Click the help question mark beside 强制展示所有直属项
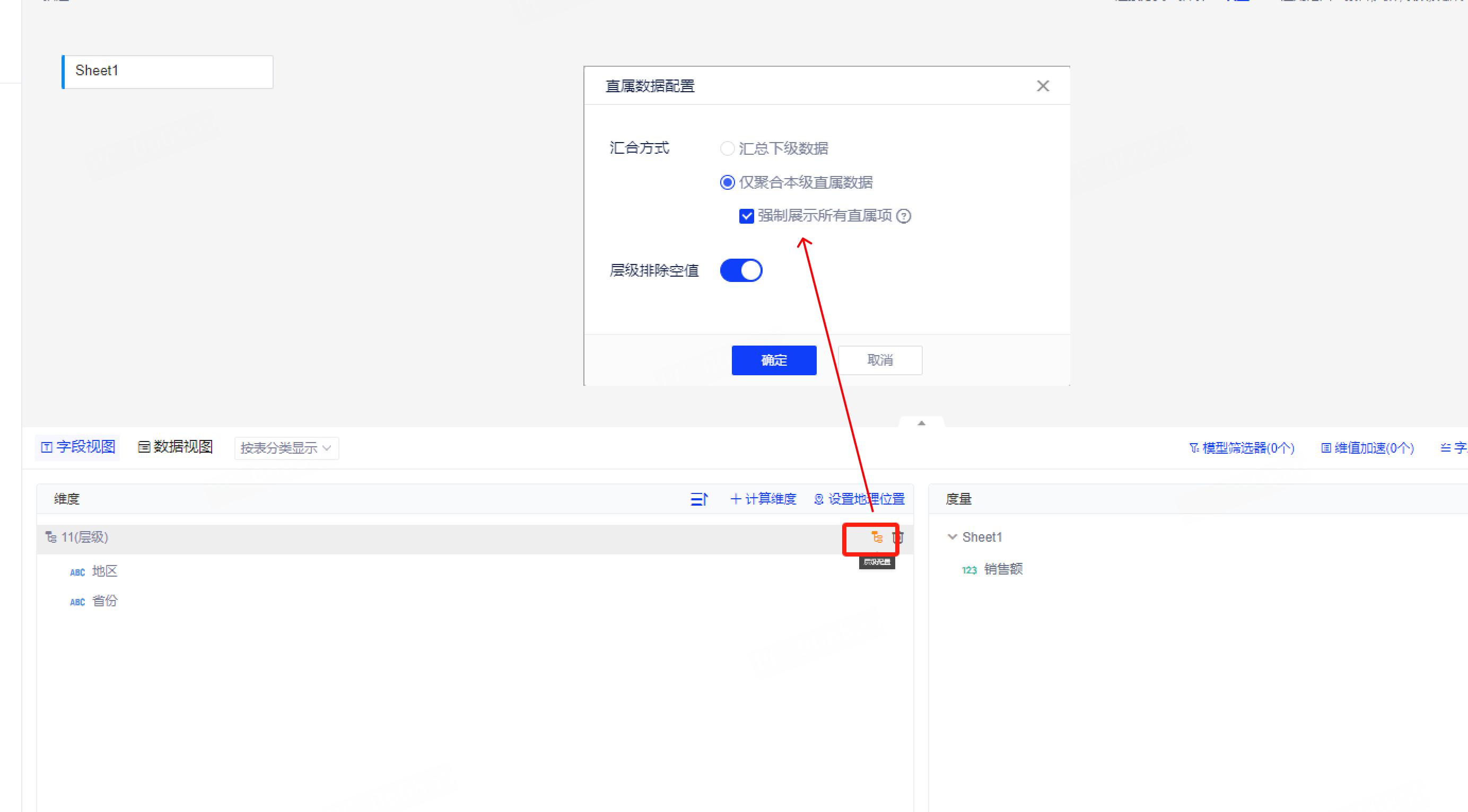Viewport: 1468px width, 812px height. click(x=903, y=216)
